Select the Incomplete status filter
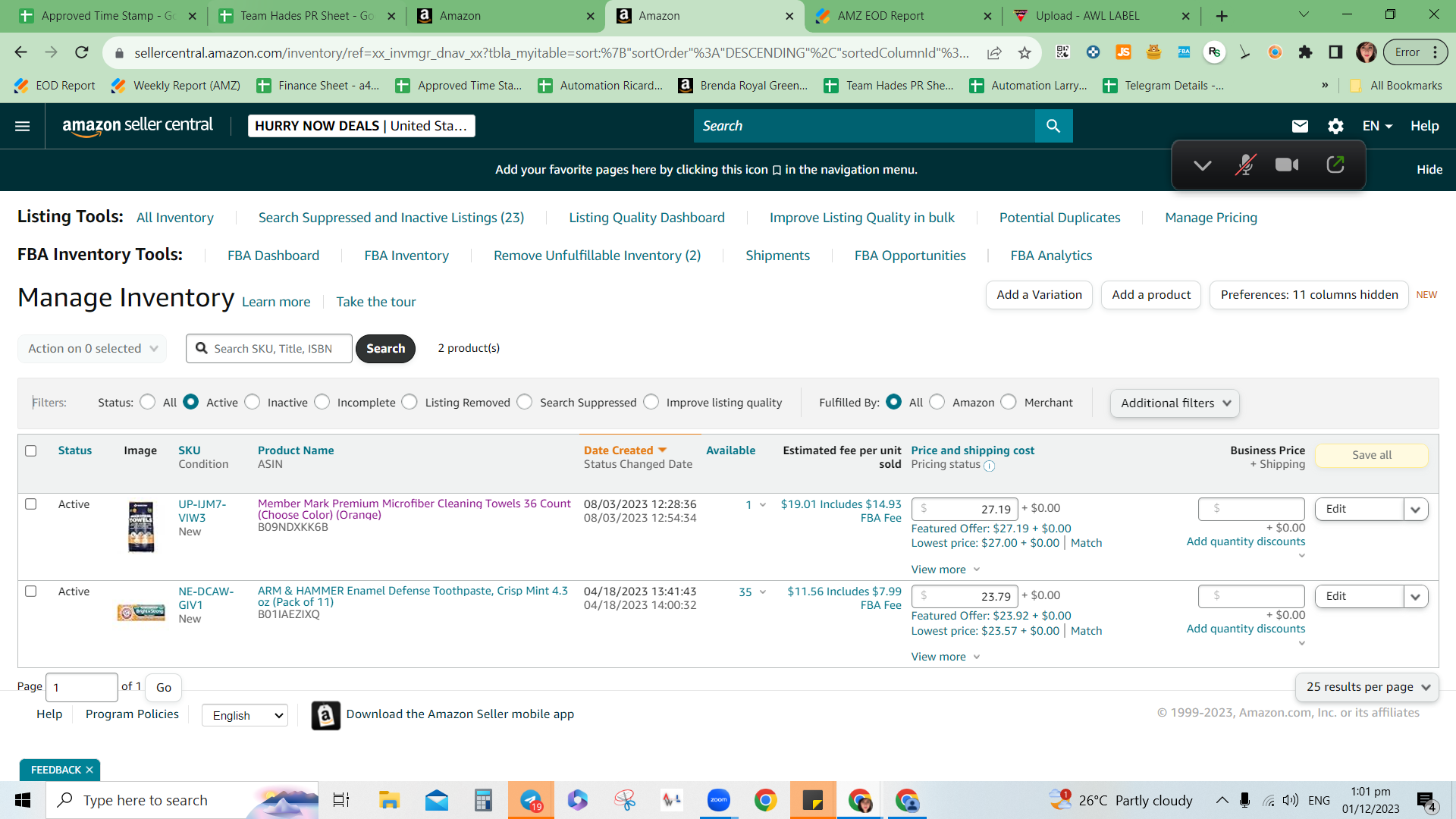This screenshot has width=1456, height=819. (322, 402)
